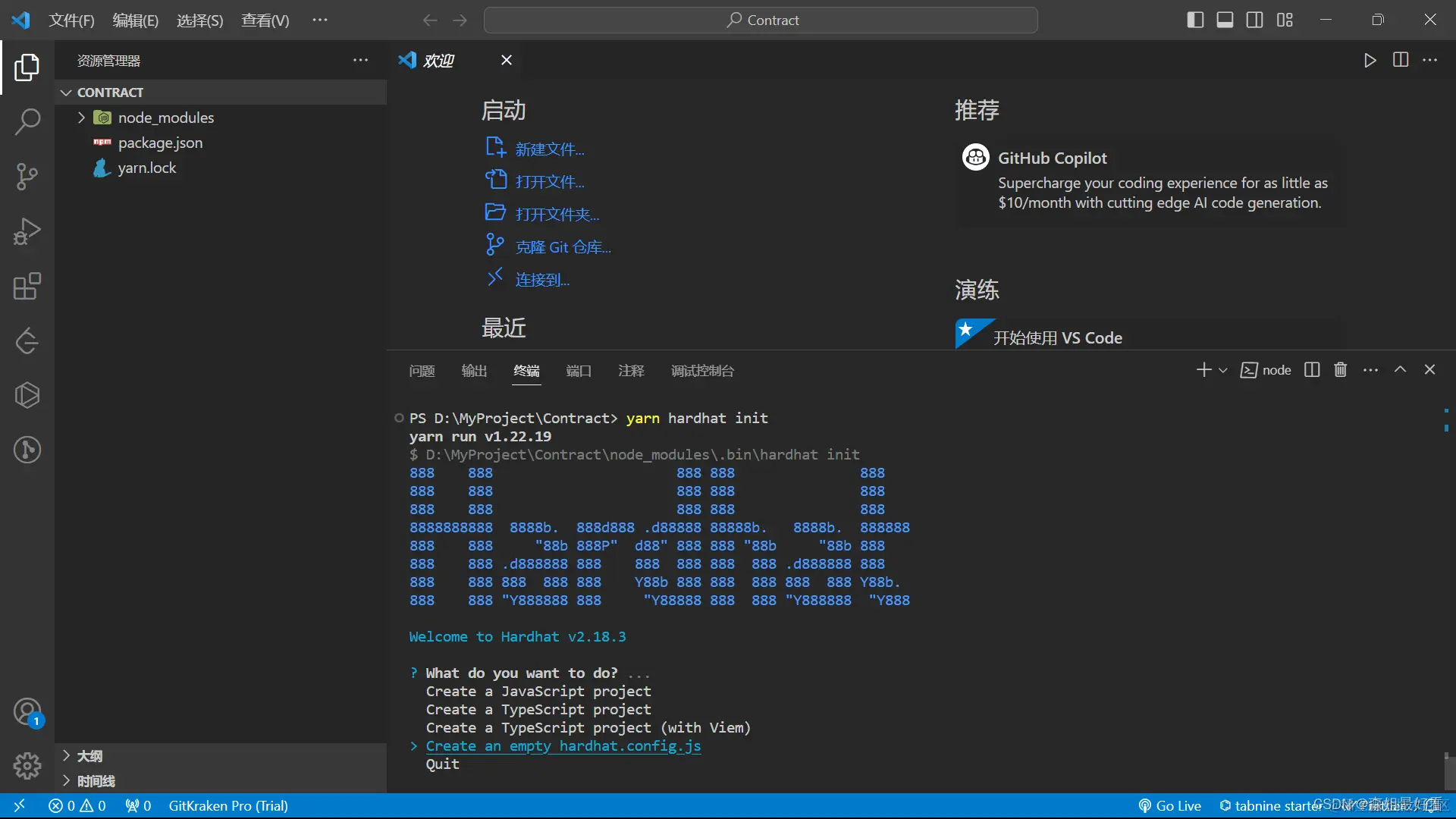This screenshot has width=1456, height=819.
Task: Open the Search view in activity bar
Action: [27, 121]
